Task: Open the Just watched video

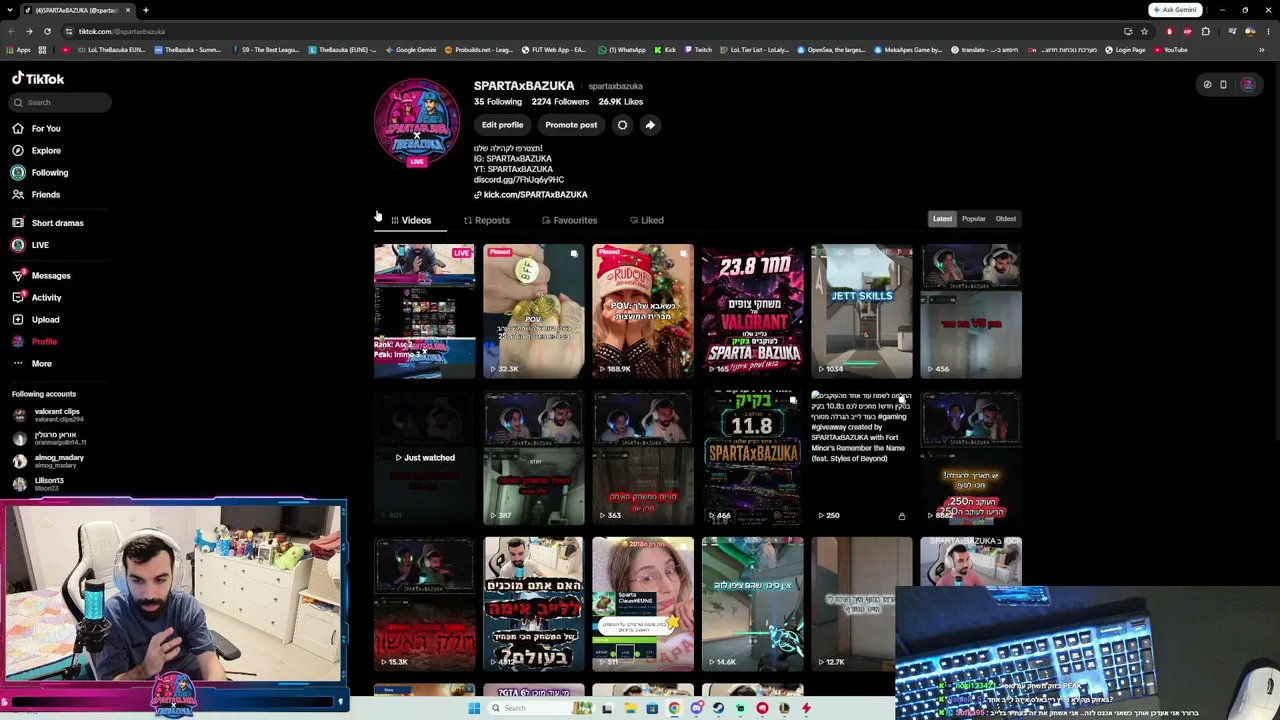Action: pyautogui.click(x=424, y=458)
